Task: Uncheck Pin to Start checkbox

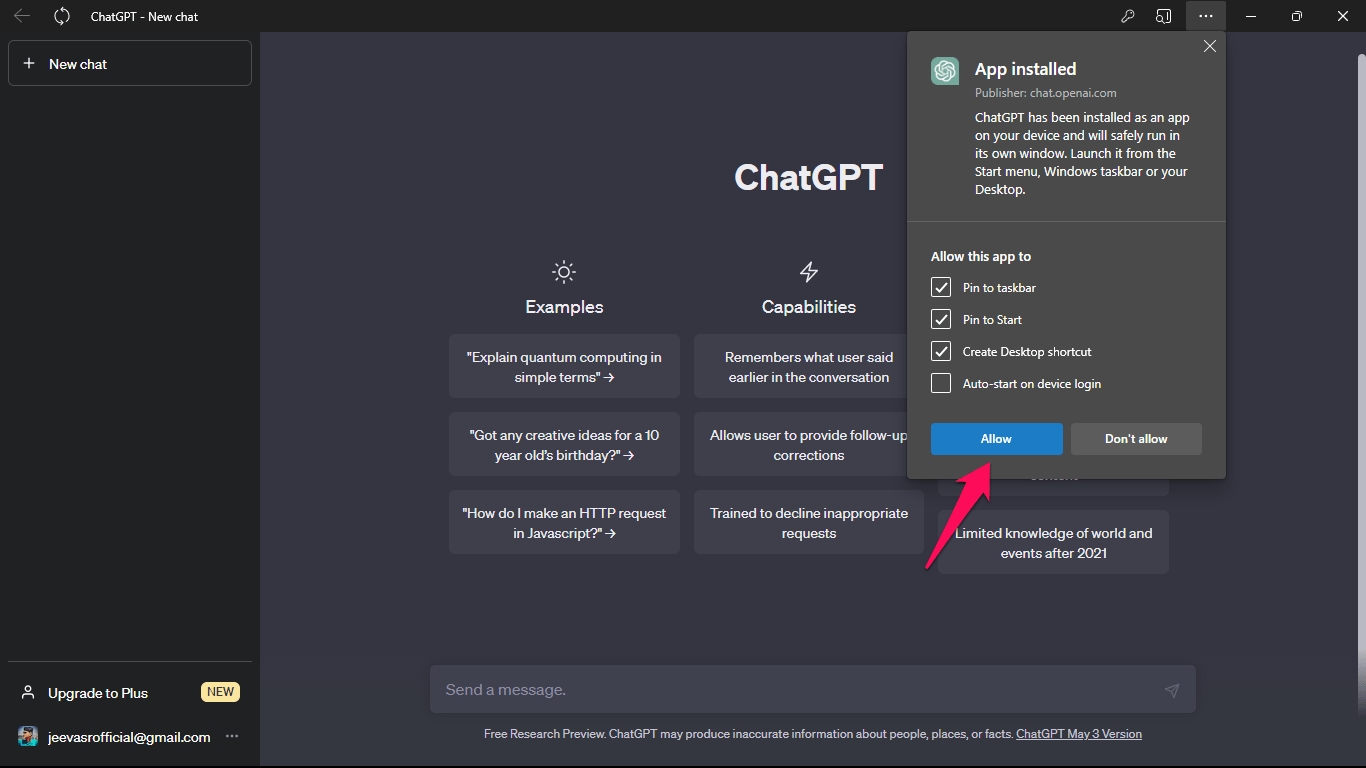Action: coord(941,320)
